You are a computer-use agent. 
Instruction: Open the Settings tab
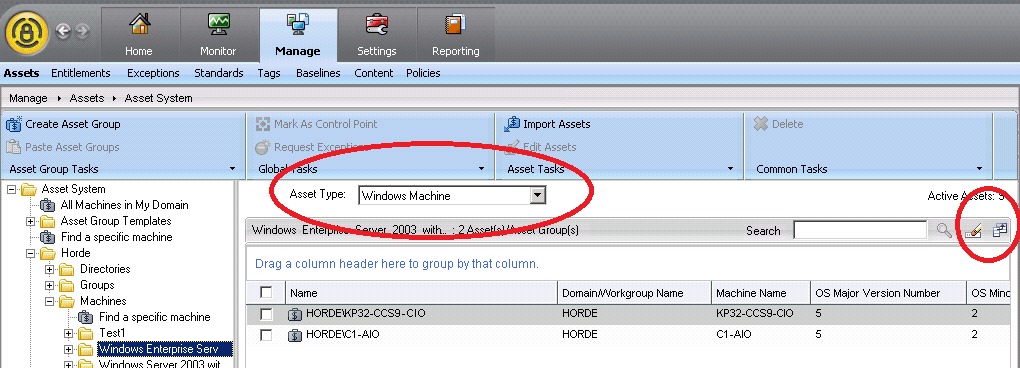pyautogui.click(x=377, y=35)
